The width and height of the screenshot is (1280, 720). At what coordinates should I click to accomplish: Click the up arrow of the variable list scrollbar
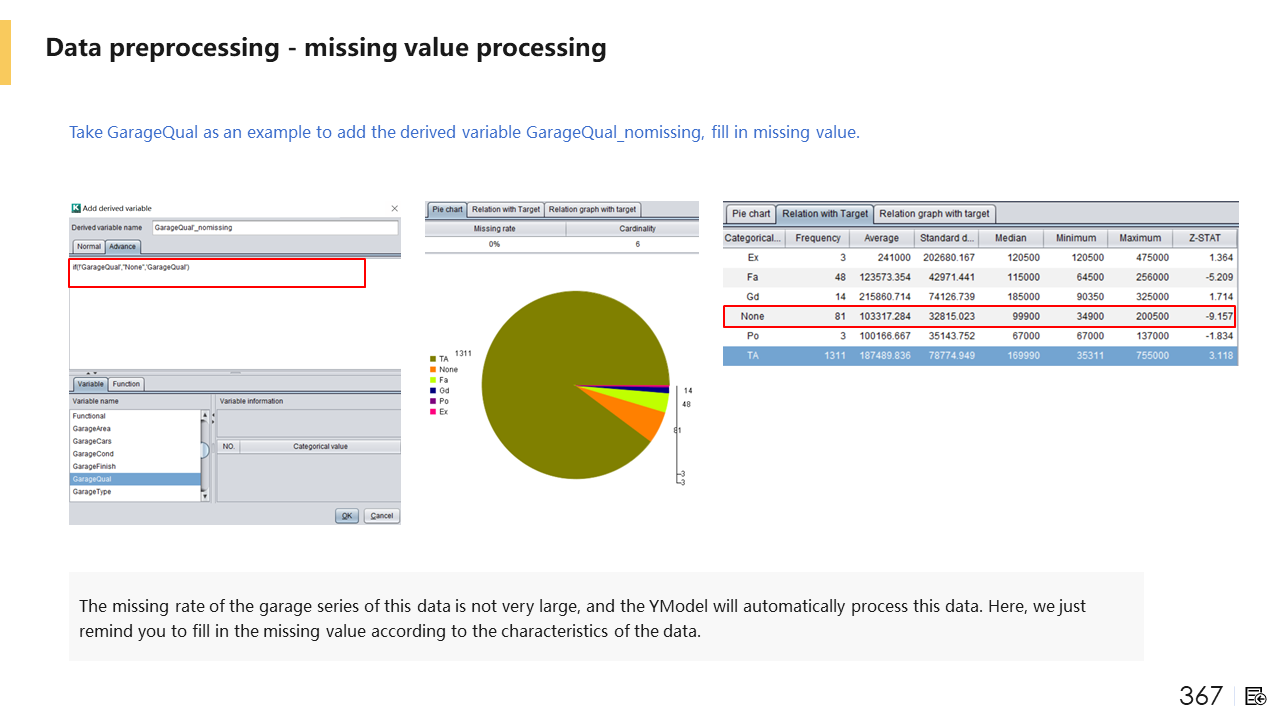tap(205, 416)
